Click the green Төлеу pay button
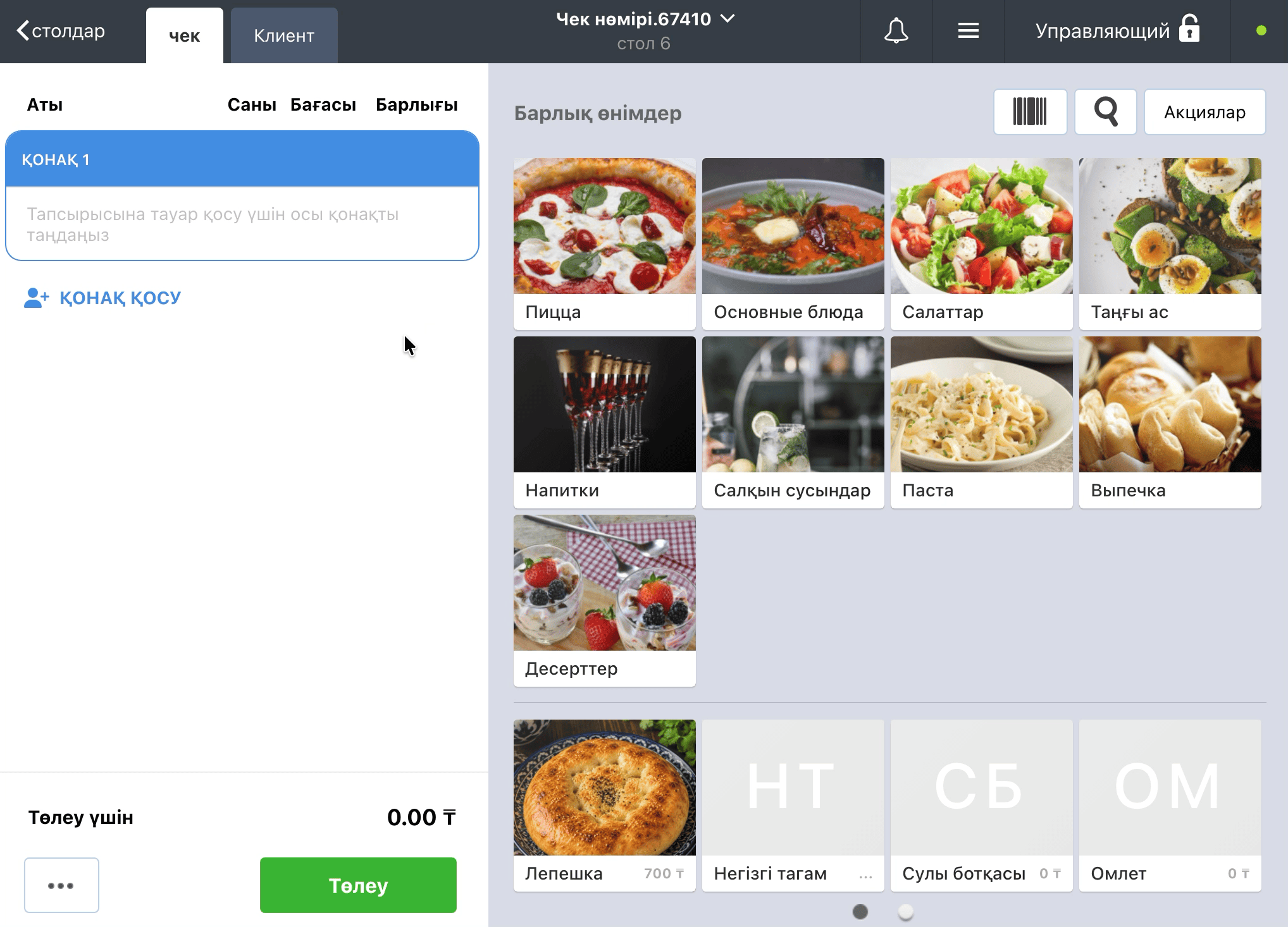This screenshot has width=1288, height=927. (x=358, y=885)
